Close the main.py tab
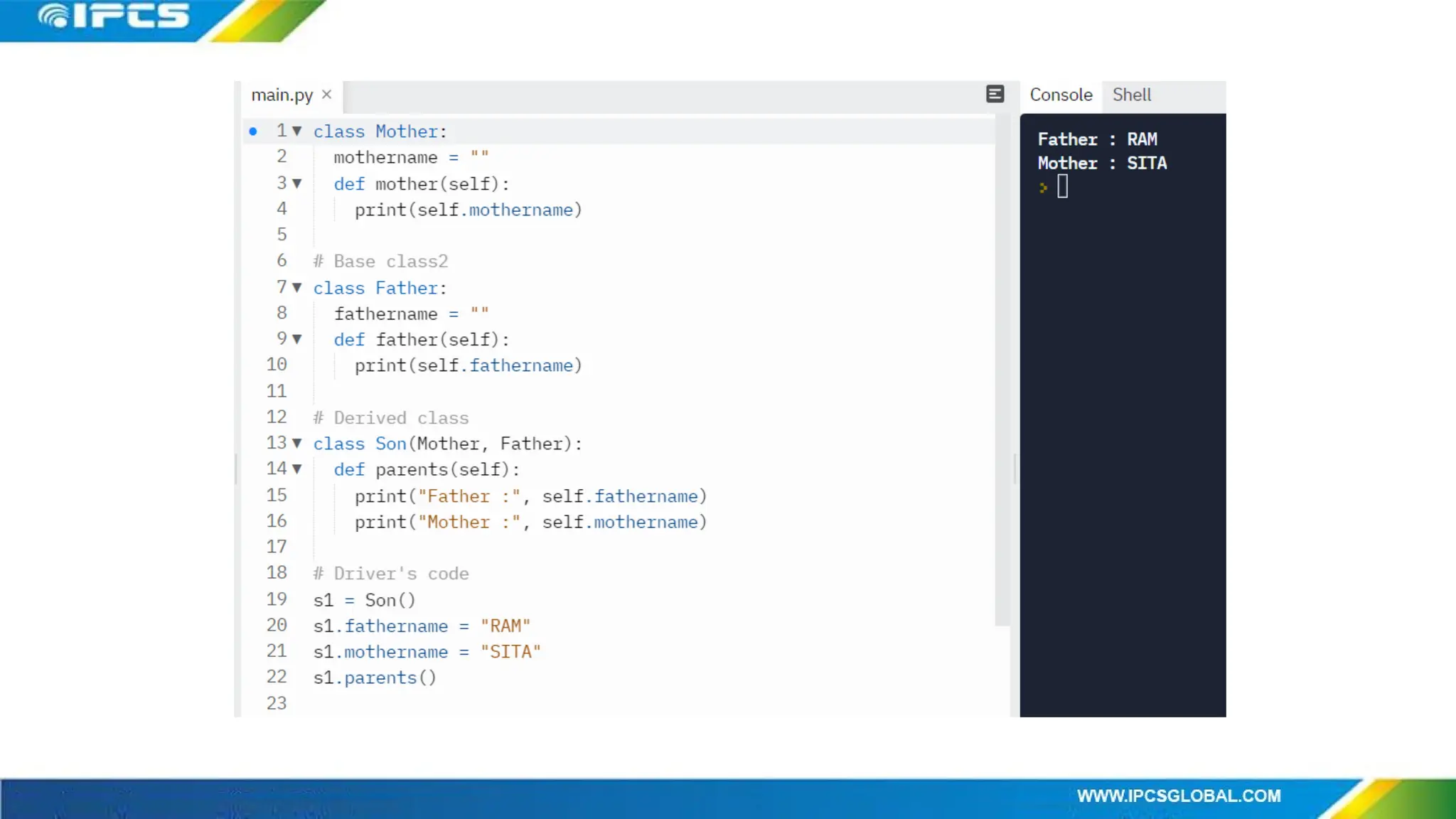Screen dimensions: 1456x819 click(x=326, y=95)
